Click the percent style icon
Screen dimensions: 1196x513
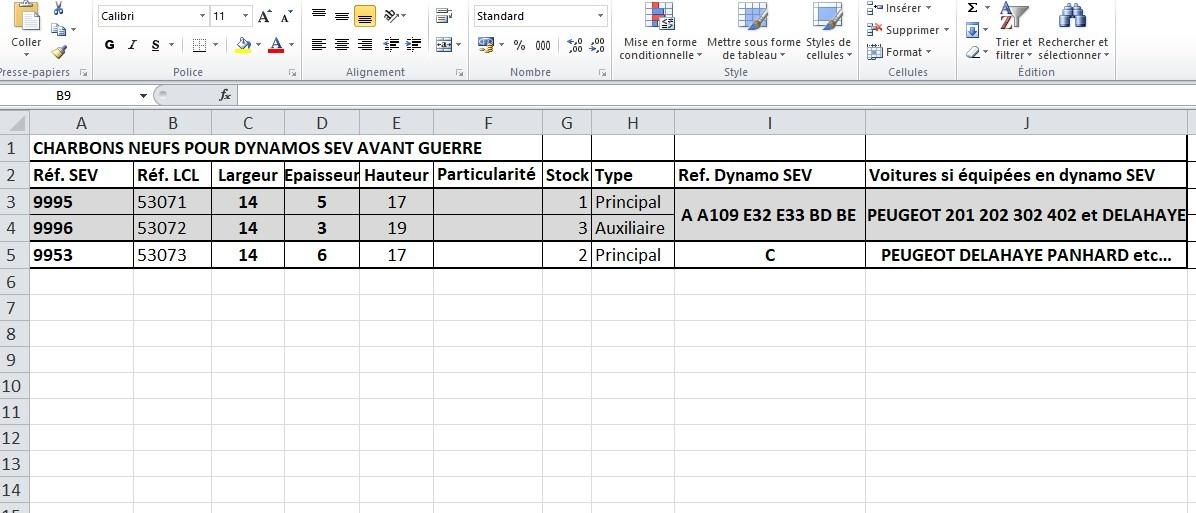point(519,45)
